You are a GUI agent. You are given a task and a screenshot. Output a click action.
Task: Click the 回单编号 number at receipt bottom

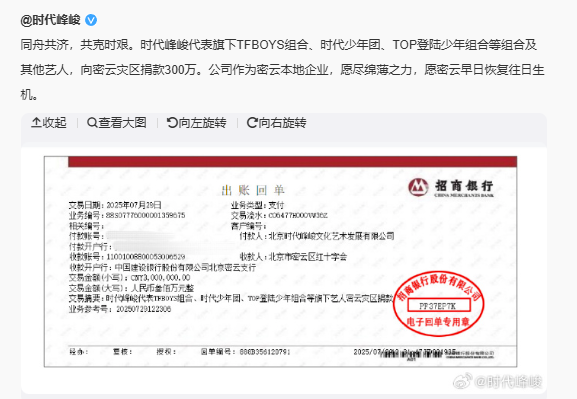pyautogui.click(x=245, y=352)
